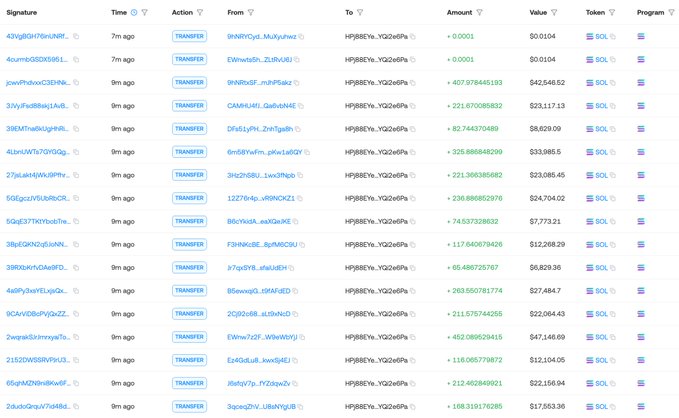Copy signature 3JVyJFsd88skj1AvB
The width and height of the screenshot is (679, 418).
point(76,106)
